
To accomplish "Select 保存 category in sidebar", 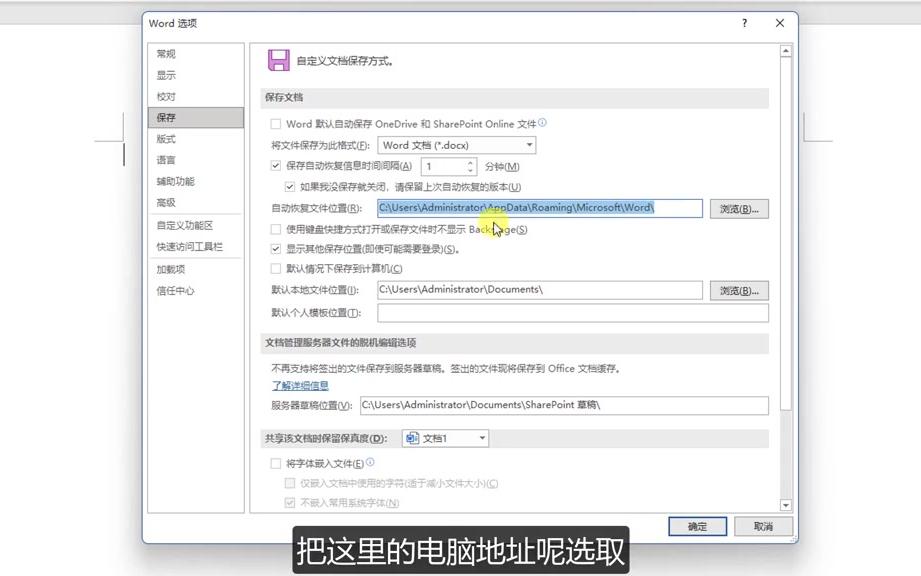I will point(196,117).
